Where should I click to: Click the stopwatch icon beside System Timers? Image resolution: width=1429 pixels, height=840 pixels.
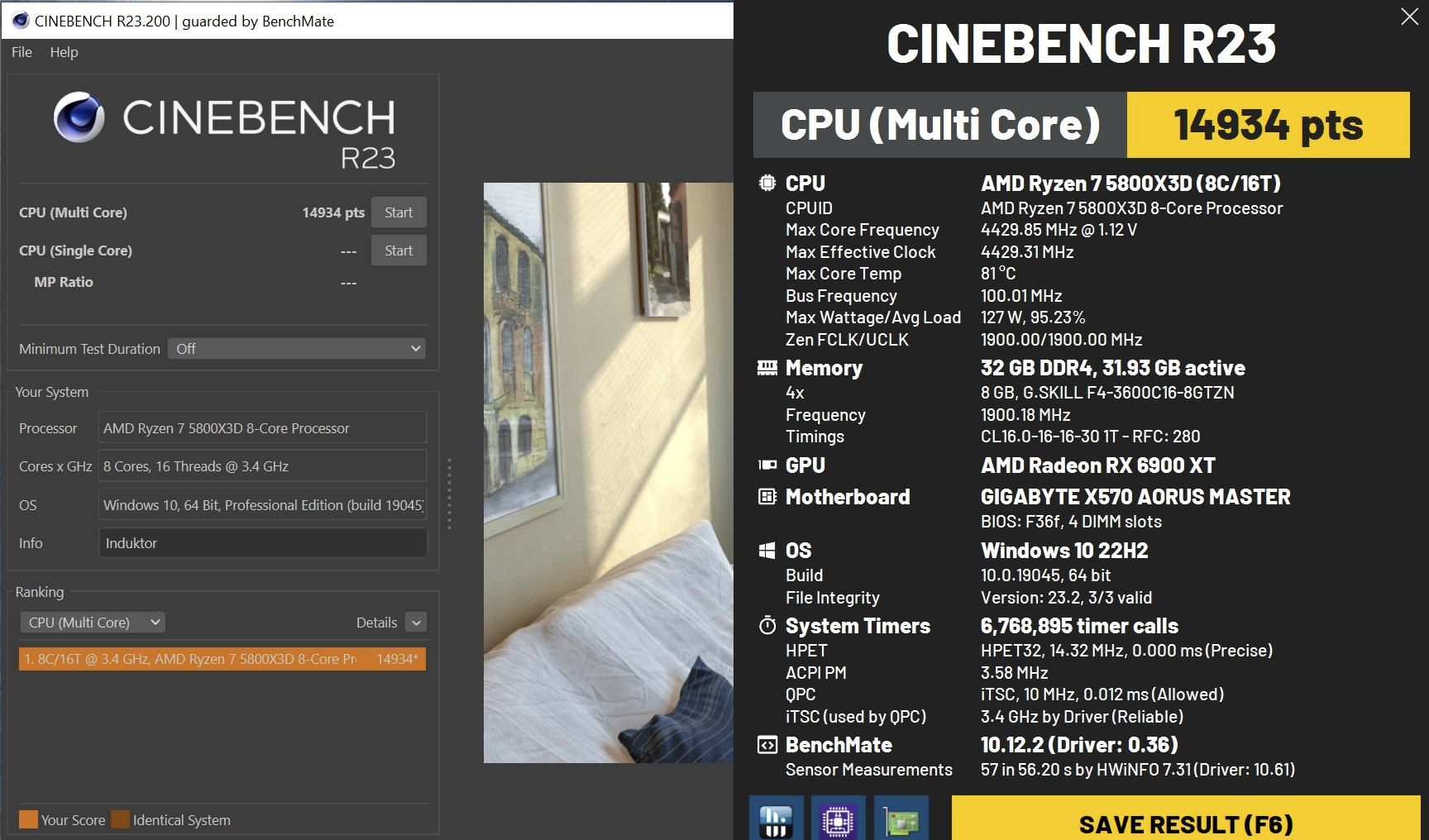tap(767, 625)
